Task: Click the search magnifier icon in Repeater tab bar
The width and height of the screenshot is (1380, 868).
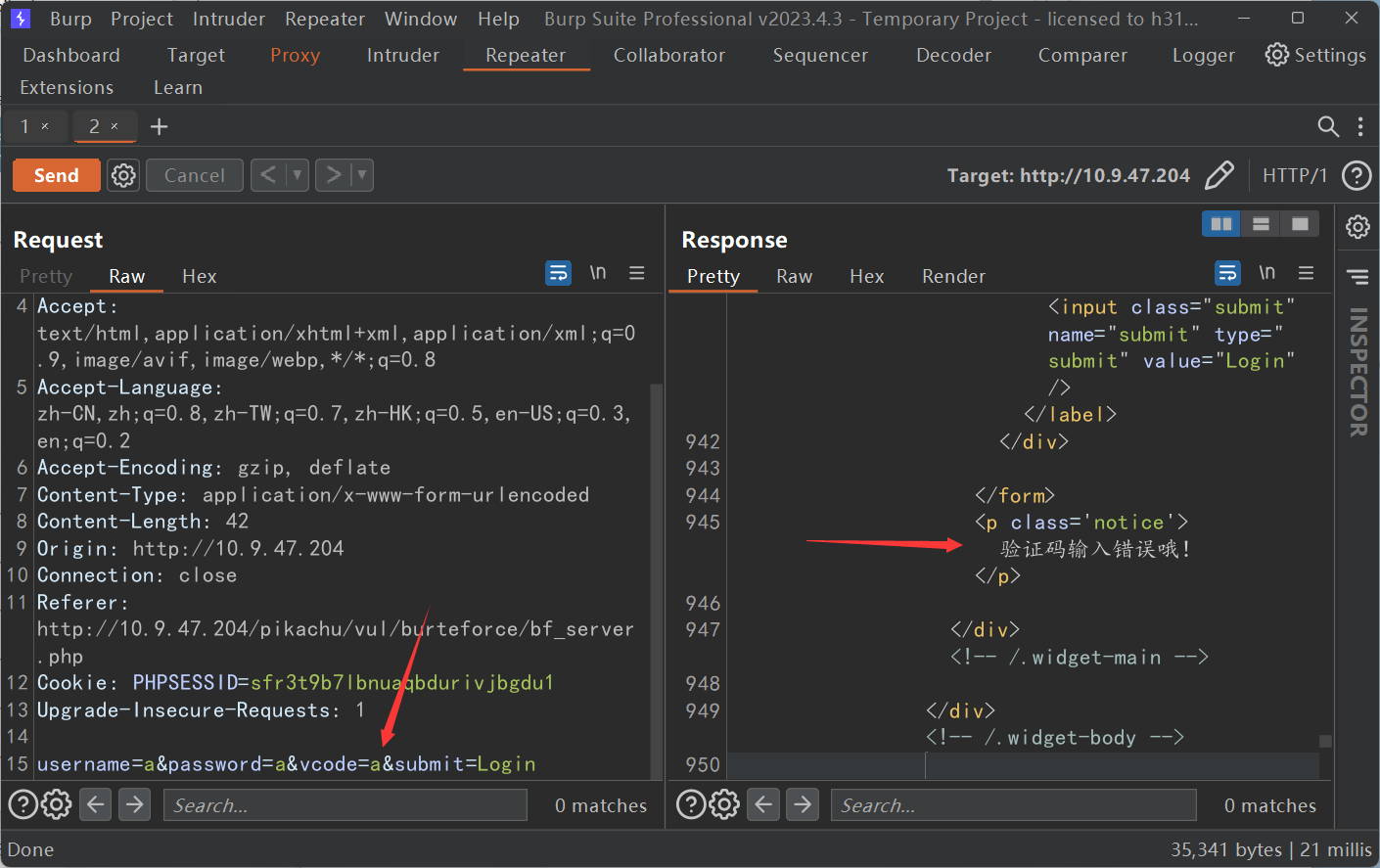Action: point(1328,126)
